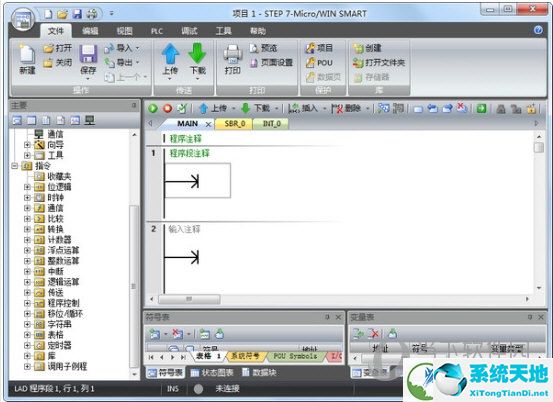Screen dimensions: 553x402
Task: Click the green arrow box icon in editor toolbar
Action: click(x=481, y=109)
